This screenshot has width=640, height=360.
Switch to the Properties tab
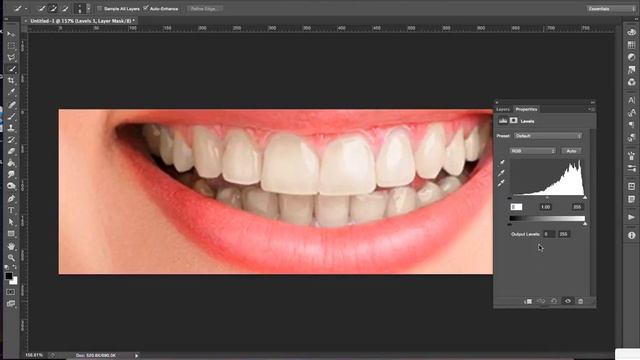pos(526,109)
